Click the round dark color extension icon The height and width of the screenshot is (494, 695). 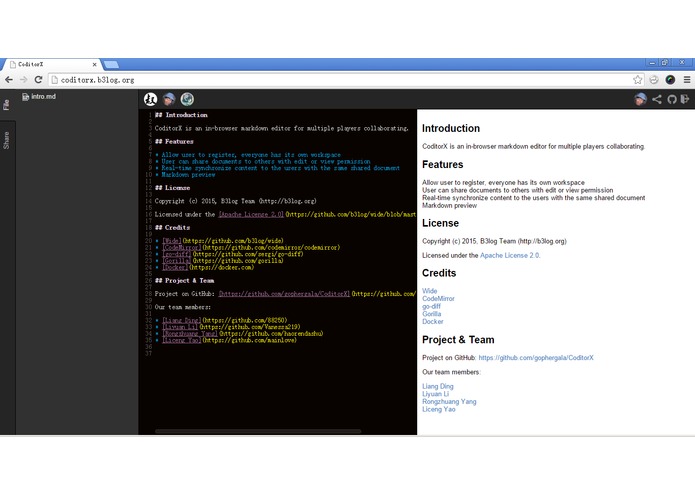(670, 80)
